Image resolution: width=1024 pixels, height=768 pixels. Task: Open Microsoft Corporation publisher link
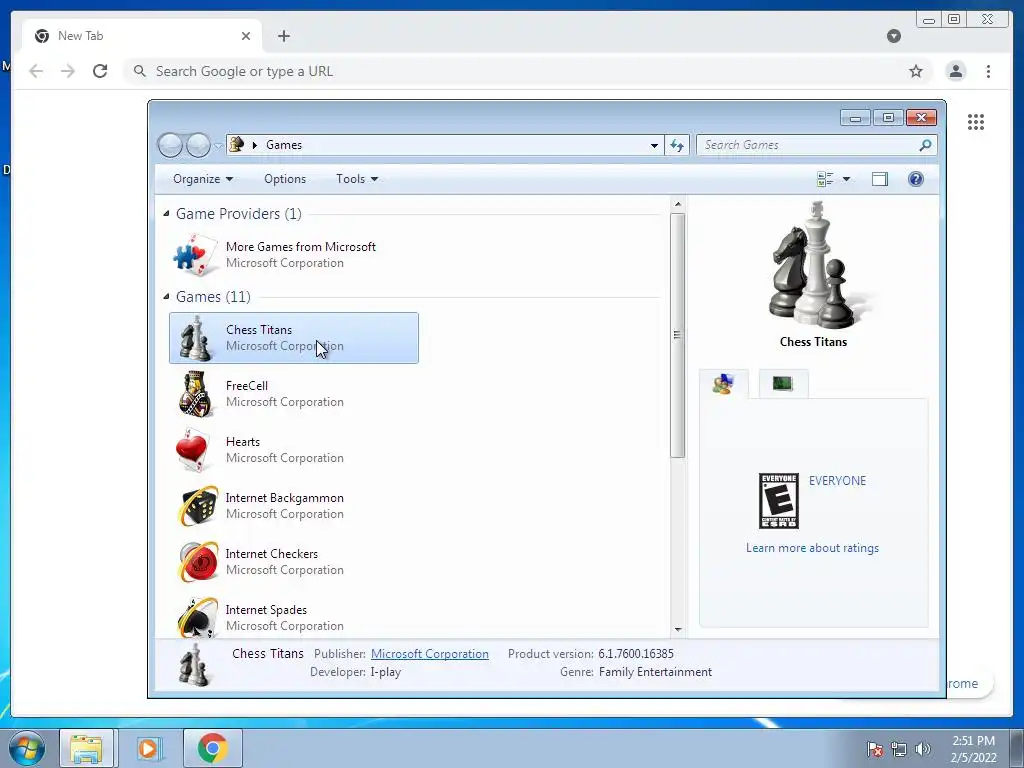(429, 654)
